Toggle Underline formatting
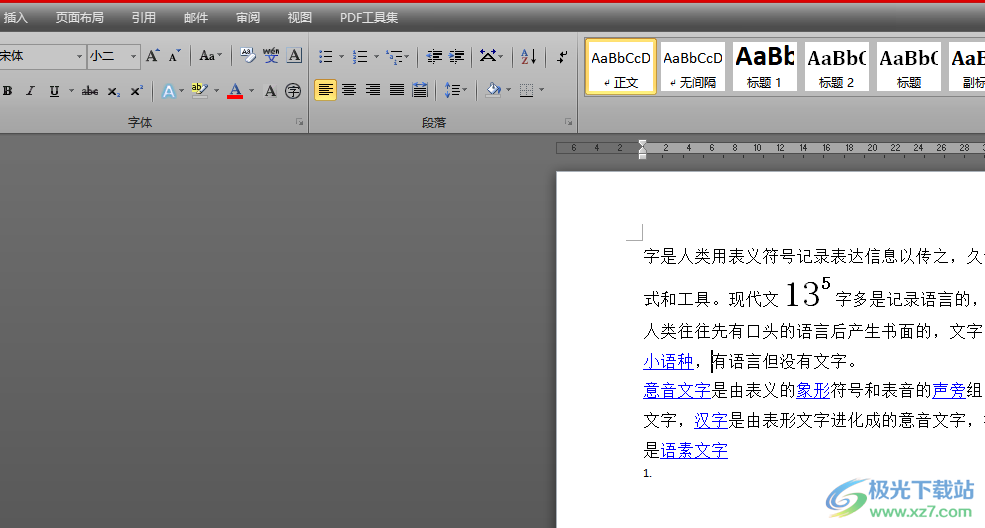This screenshot has width=985, height=528. pos(54,91)
